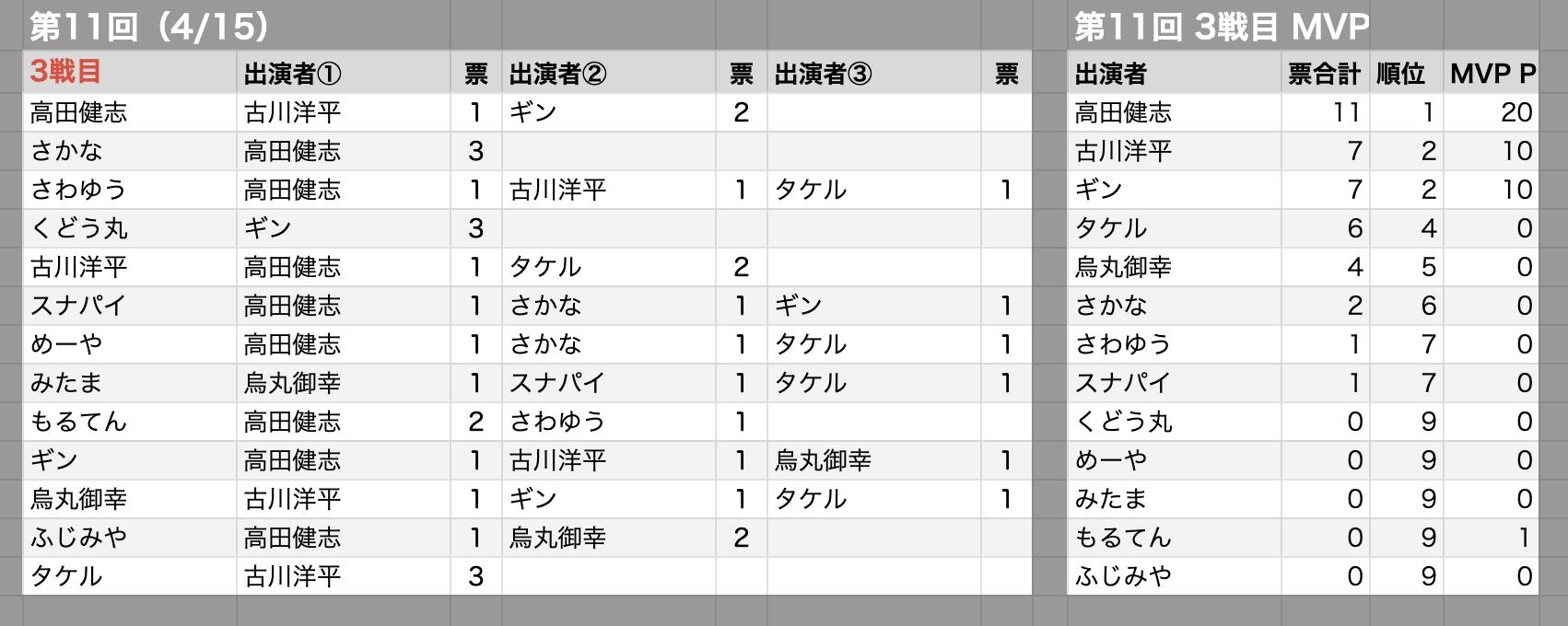1568x626 pixels.
Task: Click タケル total votes cell showing 6
Action: point(1325,228)
